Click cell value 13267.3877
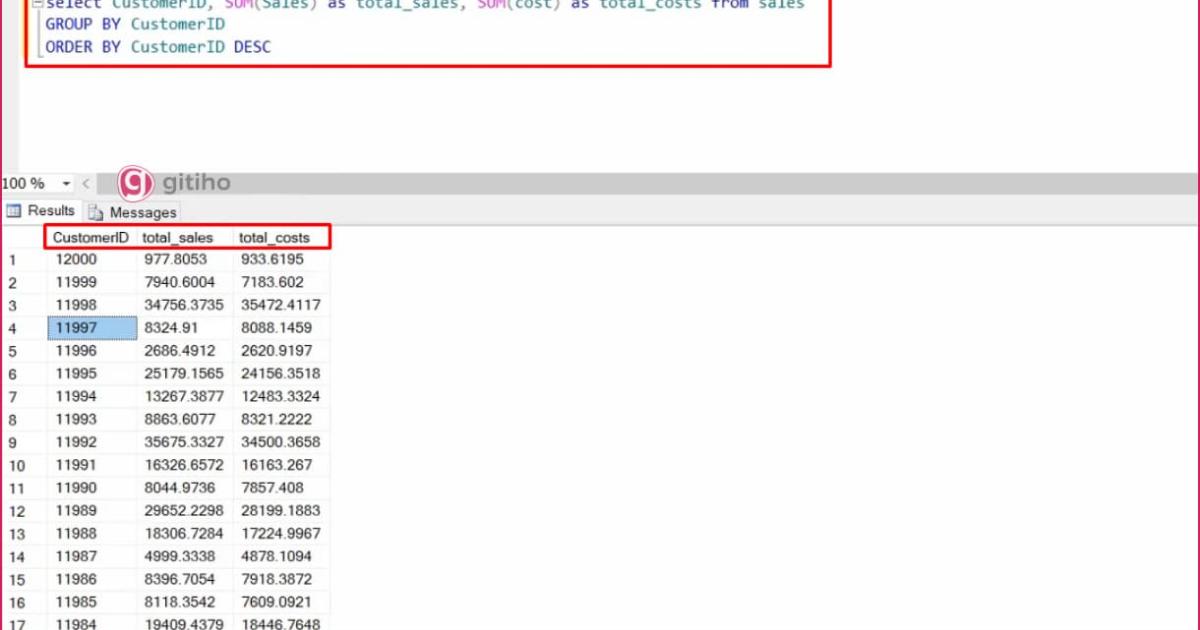This screenshot has height=630, width=1200. (x=185, y=396)
